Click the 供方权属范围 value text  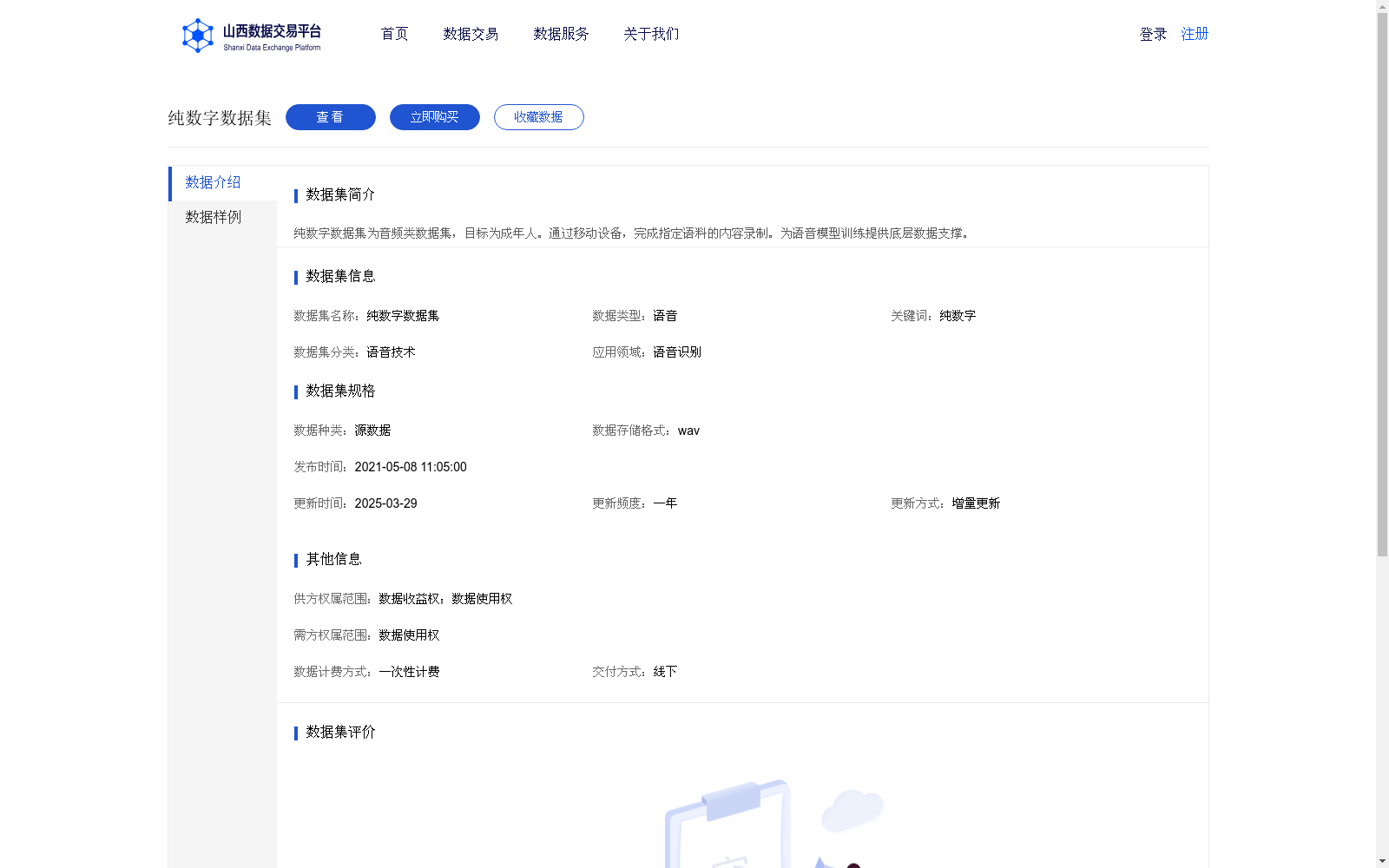coord(445,599)
